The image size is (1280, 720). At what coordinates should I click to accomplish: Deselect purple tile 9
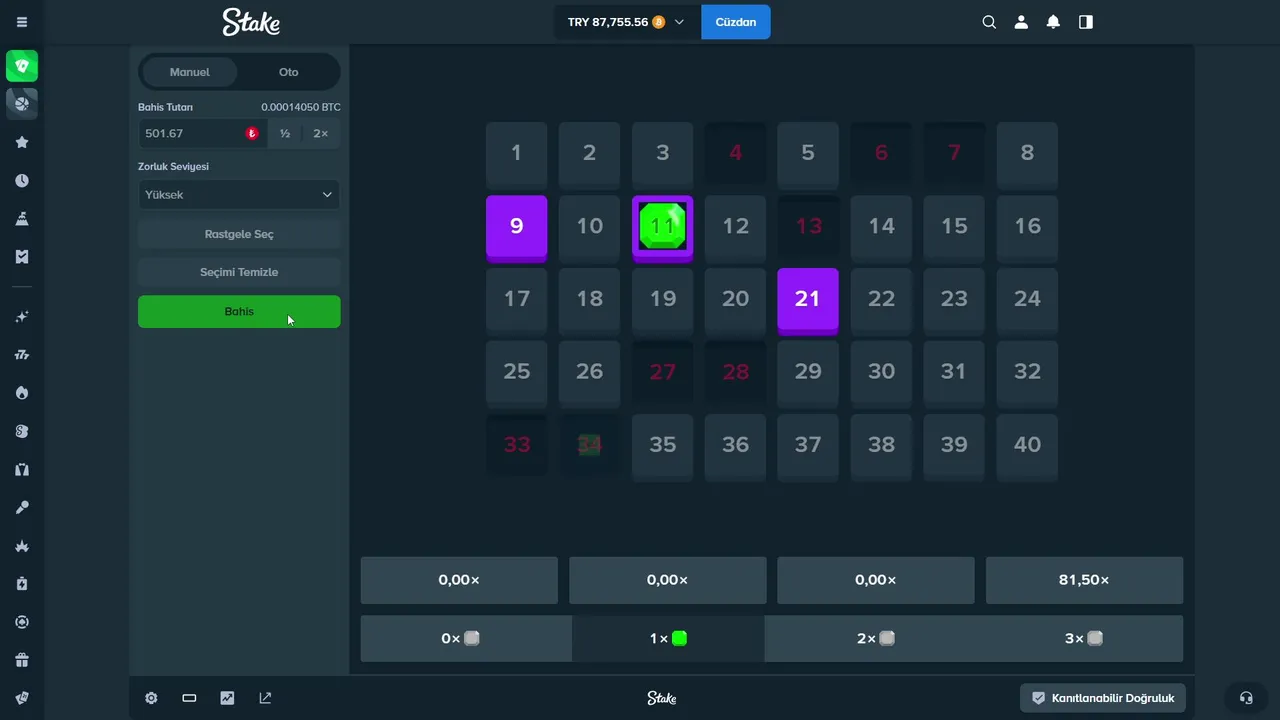coord(516,227)
